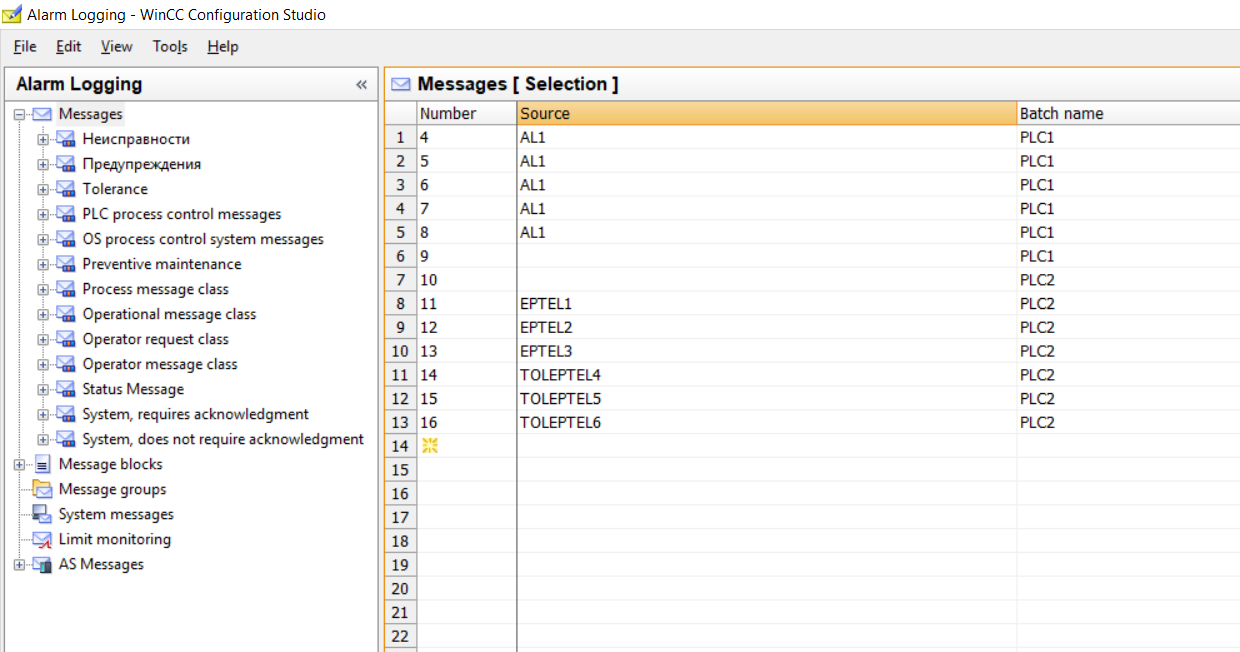Click the Message blocks icon

point(42,464)
